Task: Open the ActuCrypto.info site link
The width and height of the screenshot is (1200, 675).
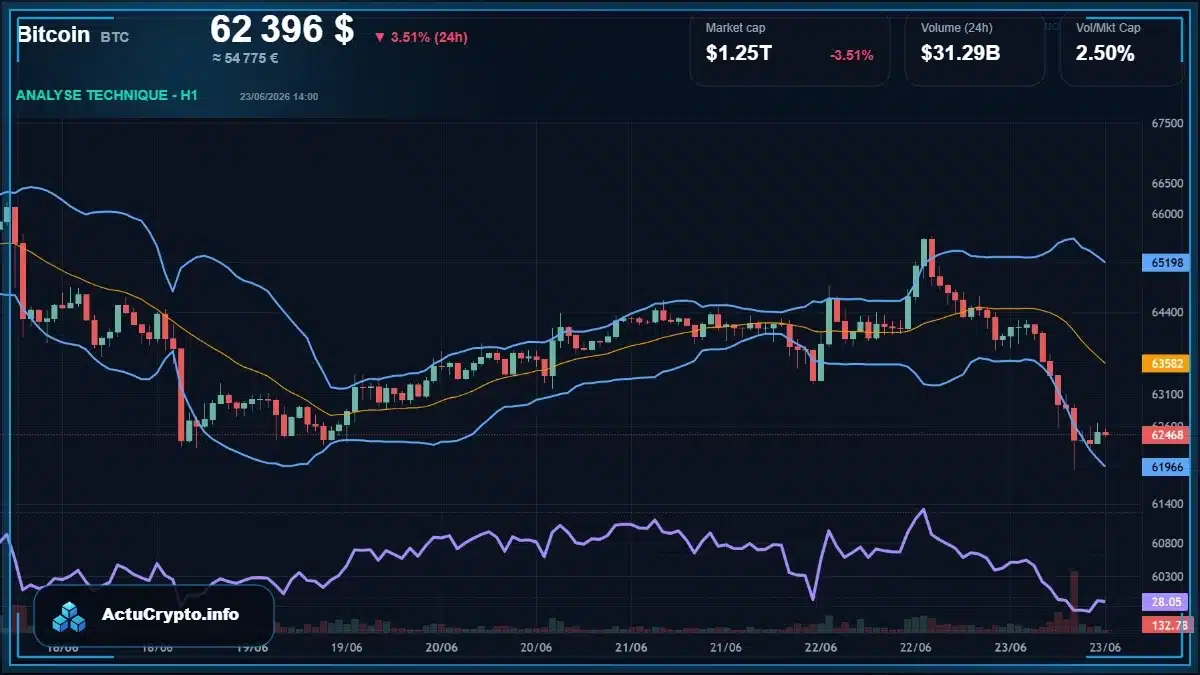Action: pos(171,614)
